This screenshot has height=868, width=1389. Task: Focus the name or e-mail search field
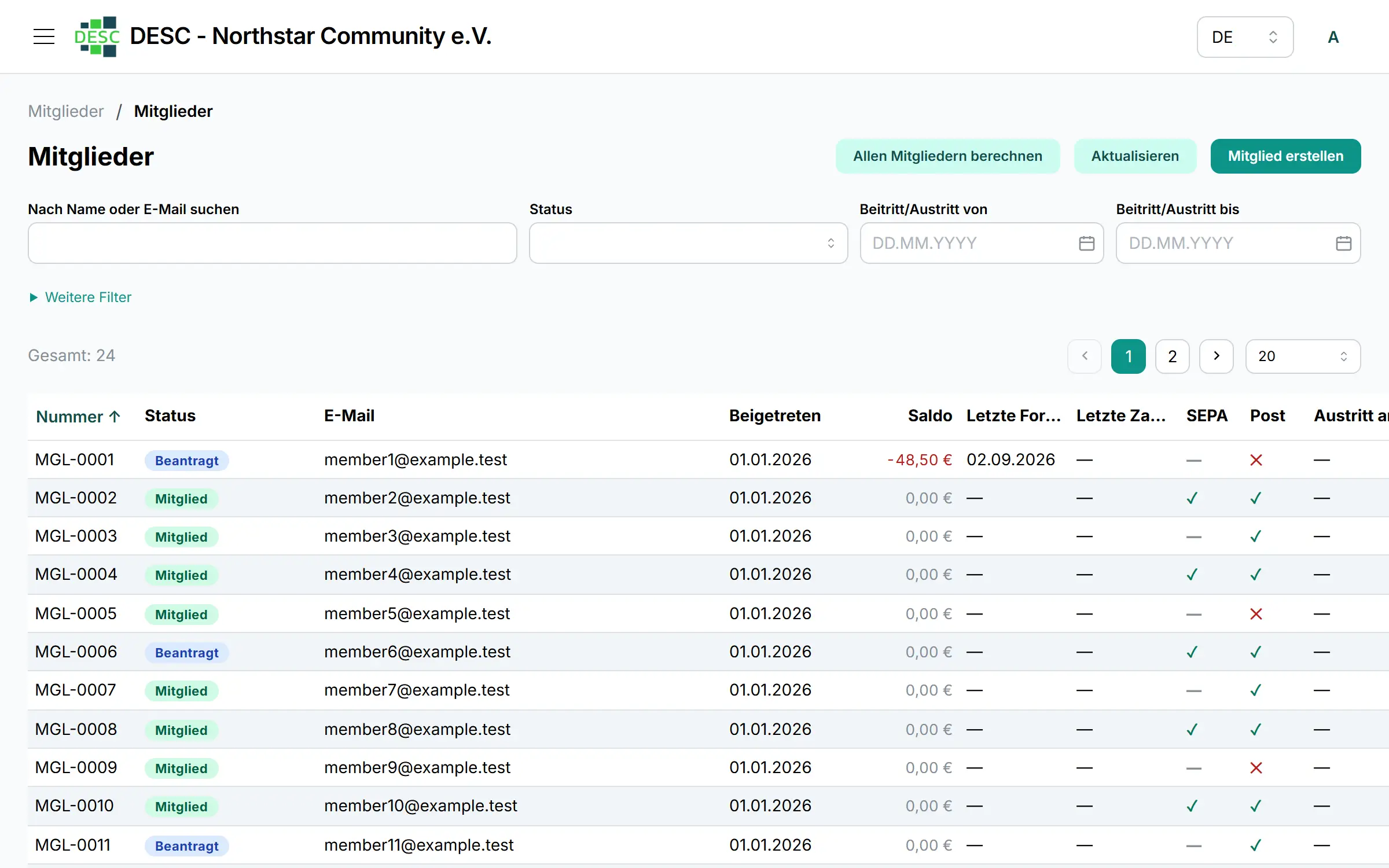point(272,243)
